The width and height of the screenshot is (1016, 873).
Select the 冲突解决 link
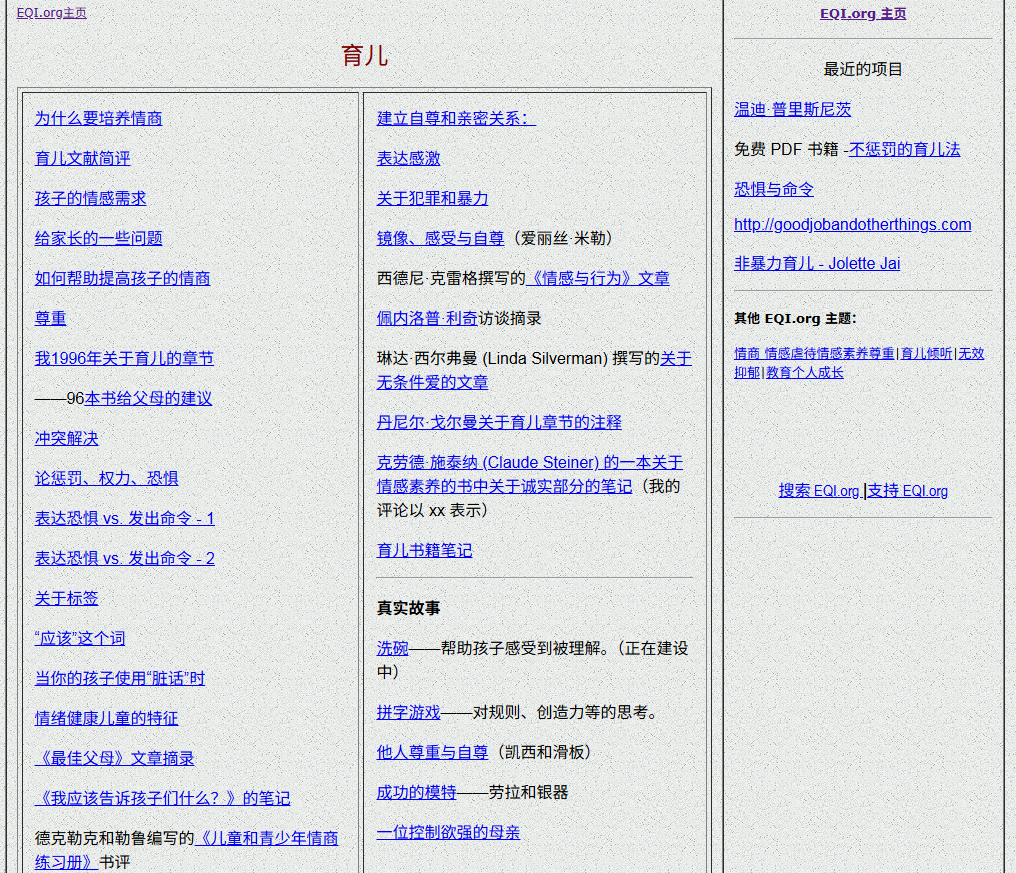coord(66,438)
